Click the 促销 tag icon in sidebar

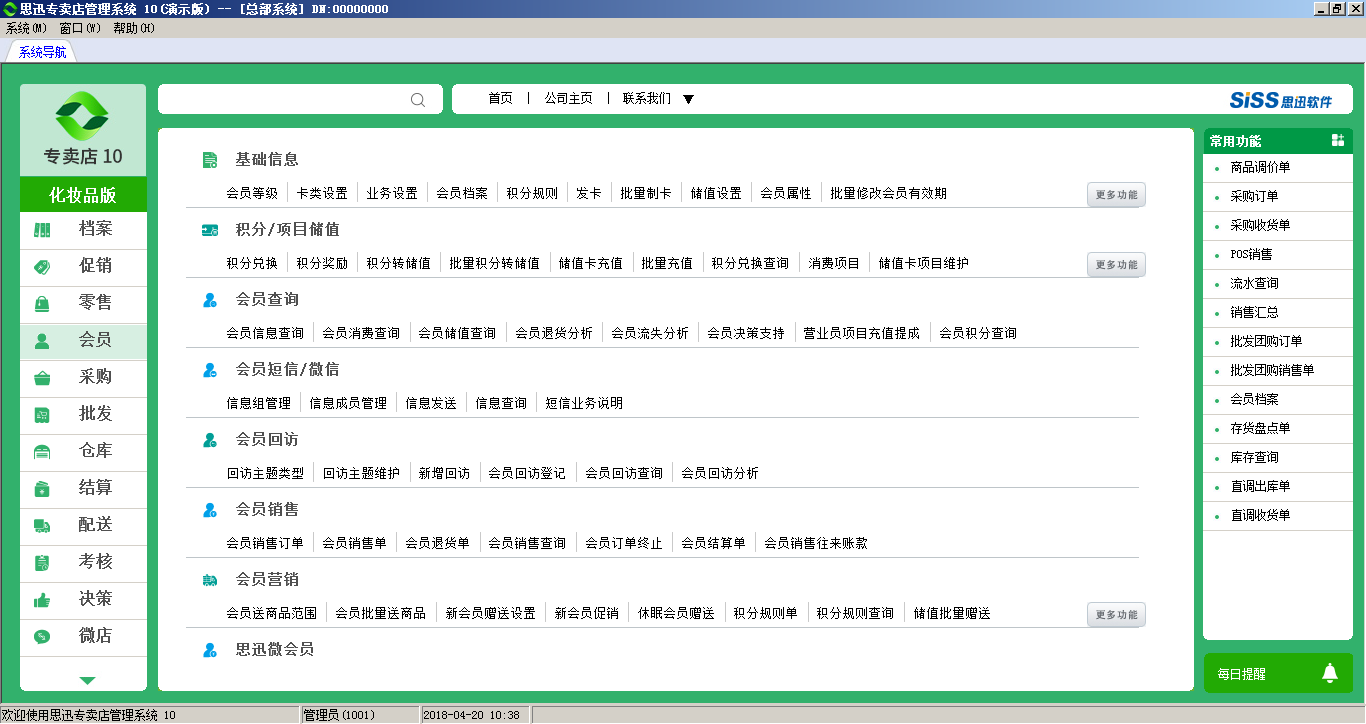tap(42, 267)
